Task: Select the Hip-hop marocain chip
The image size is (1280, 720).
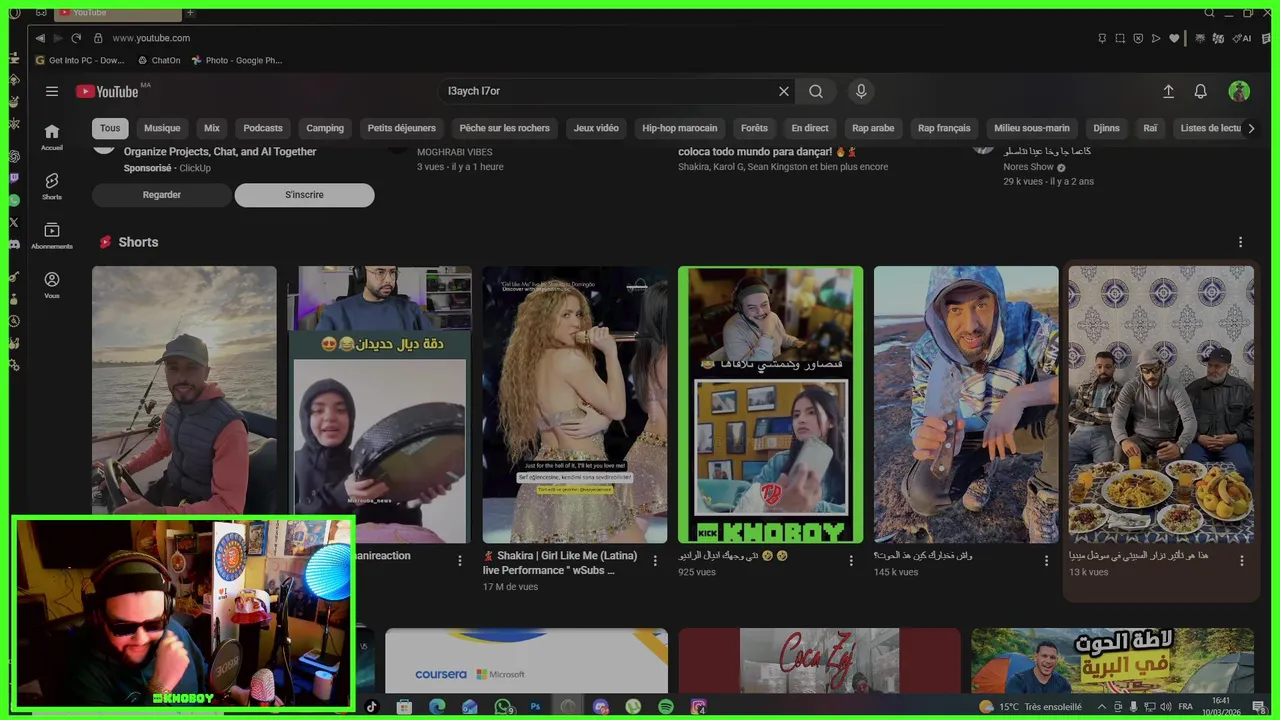Action: (680, 128)
